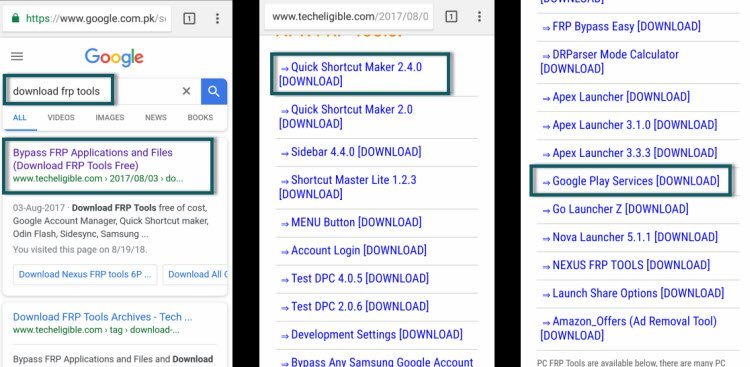Open tab switcher in the Google browser window
This screenshot has height=367, width=750.
189,19
